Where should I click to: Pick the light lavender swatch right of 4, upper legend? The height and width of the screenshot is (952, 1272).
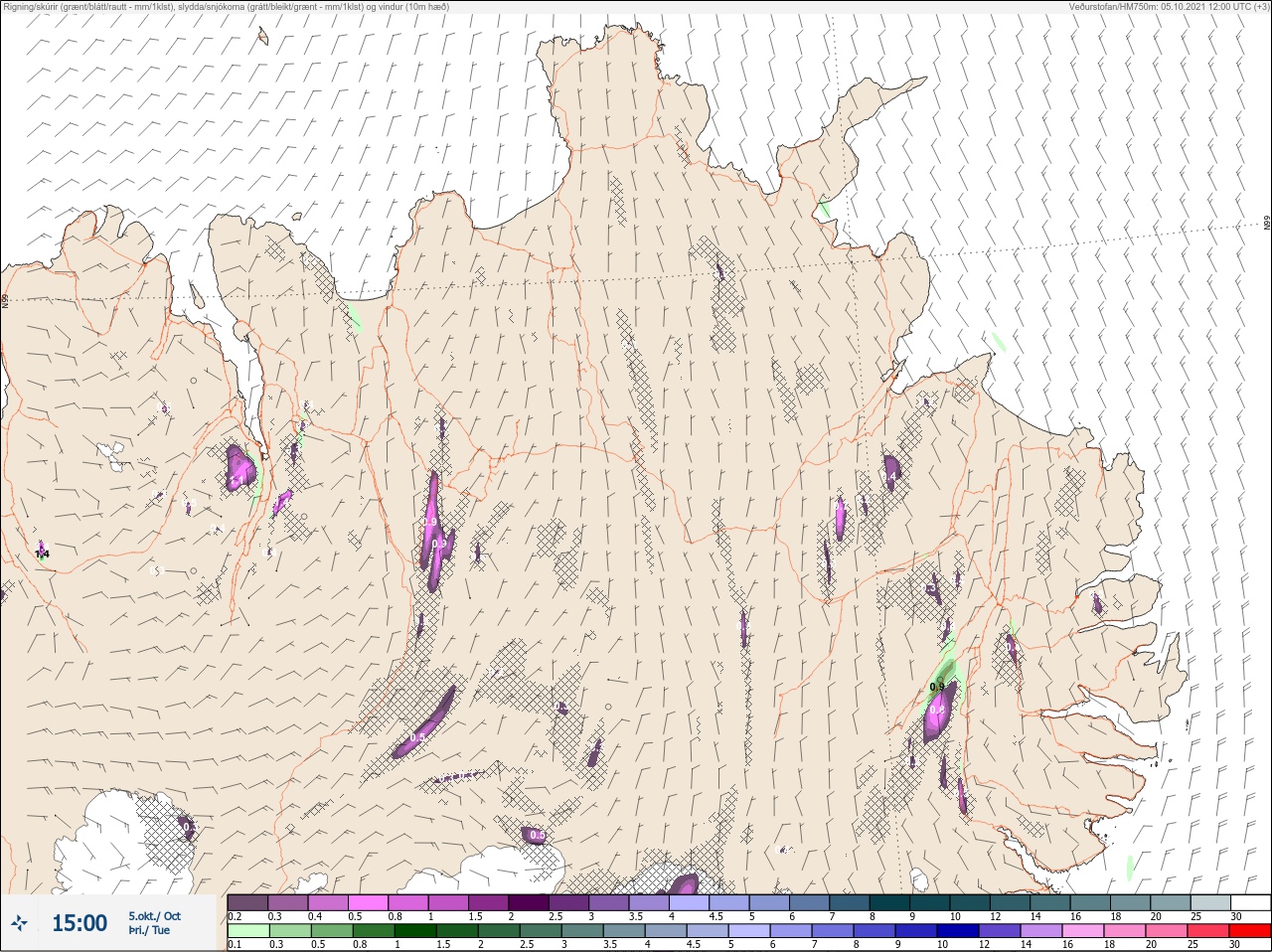tap(691, 902)
